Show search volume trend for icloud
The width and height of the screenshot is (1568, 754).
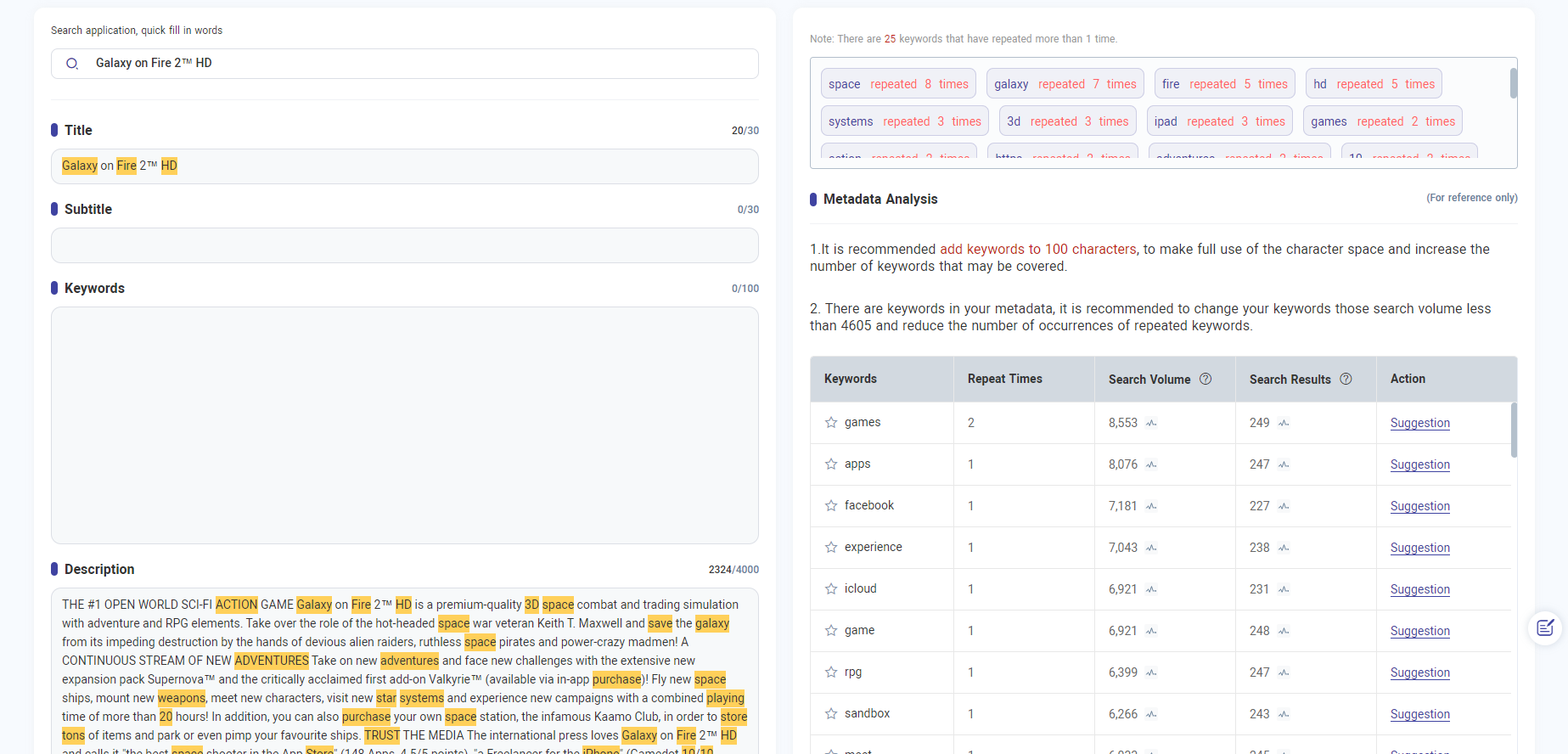(x=1151, y=589)
